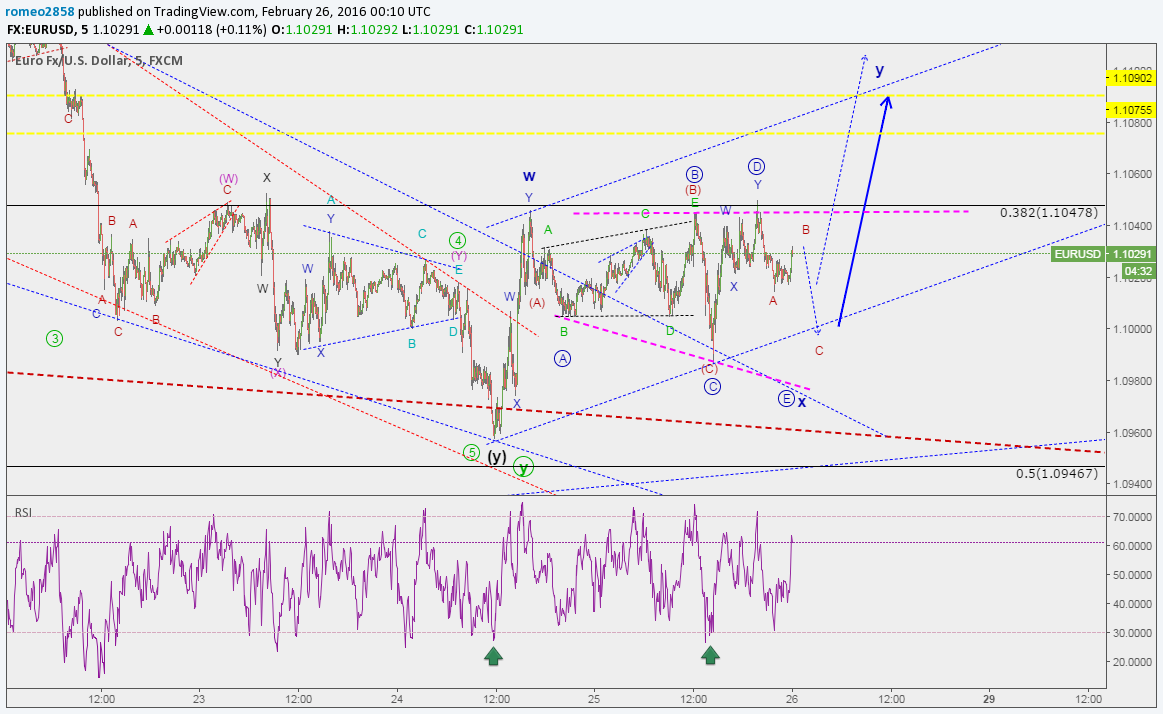Click the L:1.10291 low value

[x=431, y=30]
